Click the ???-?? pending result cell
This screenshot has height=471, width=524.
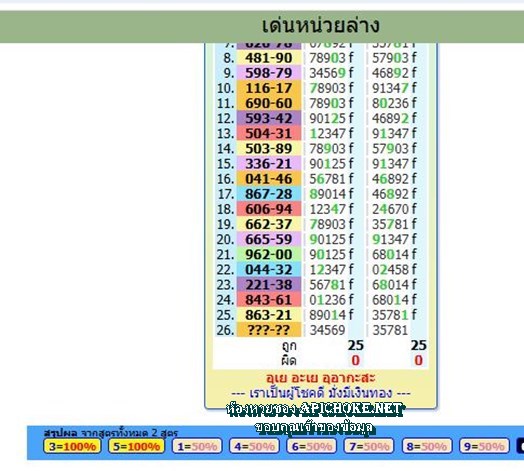[269, 330]
